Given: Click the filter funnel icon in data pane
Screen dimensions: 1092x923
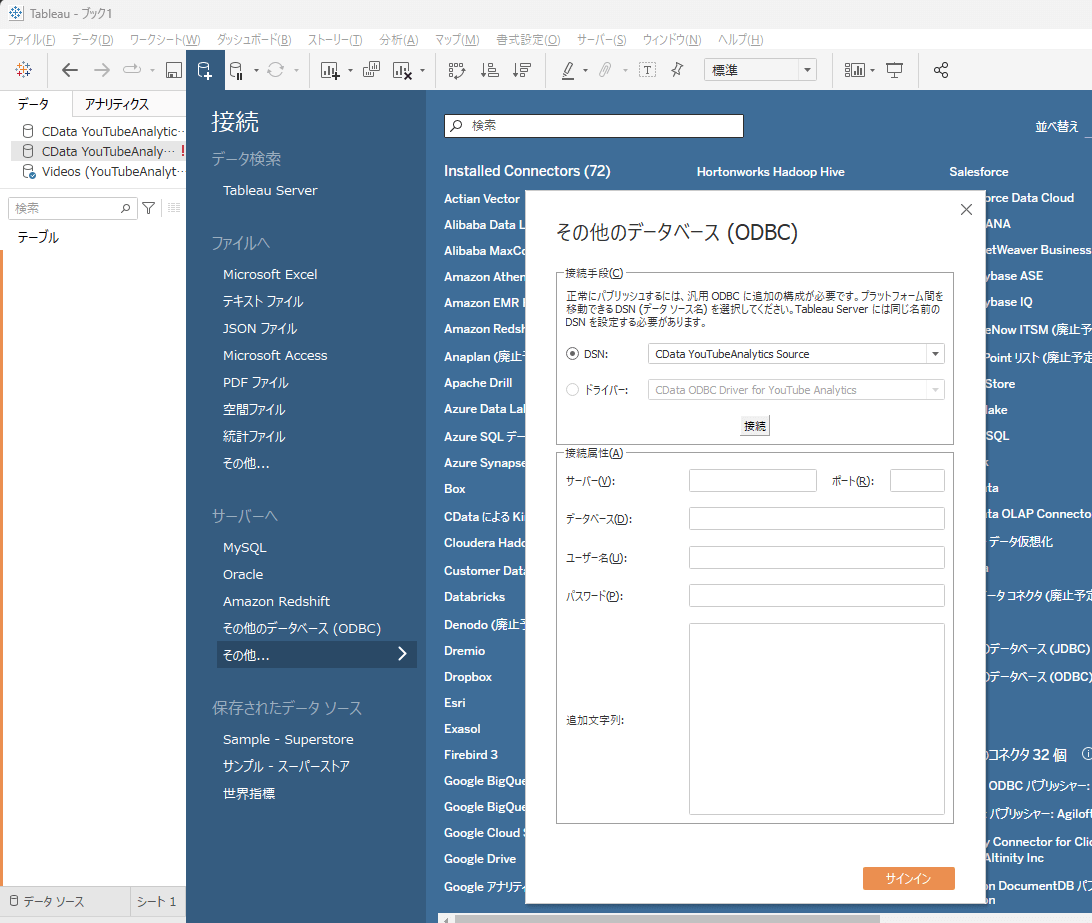Looking at the screenshot, I should 148,208.
